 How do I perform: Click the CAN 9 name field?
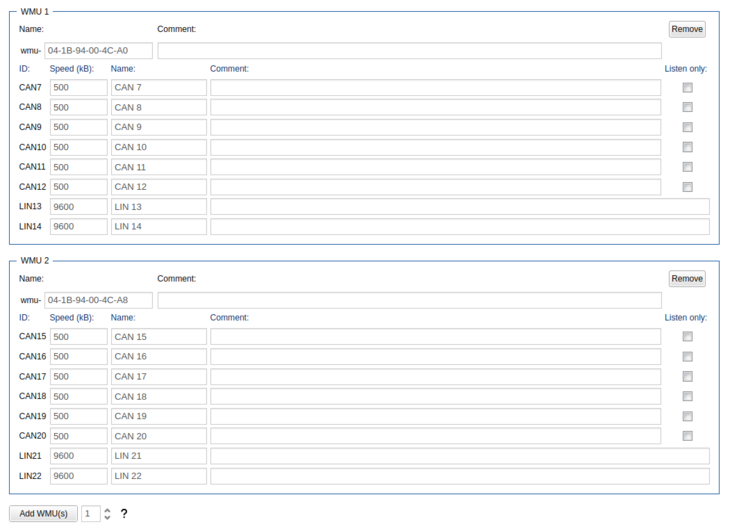158,127
